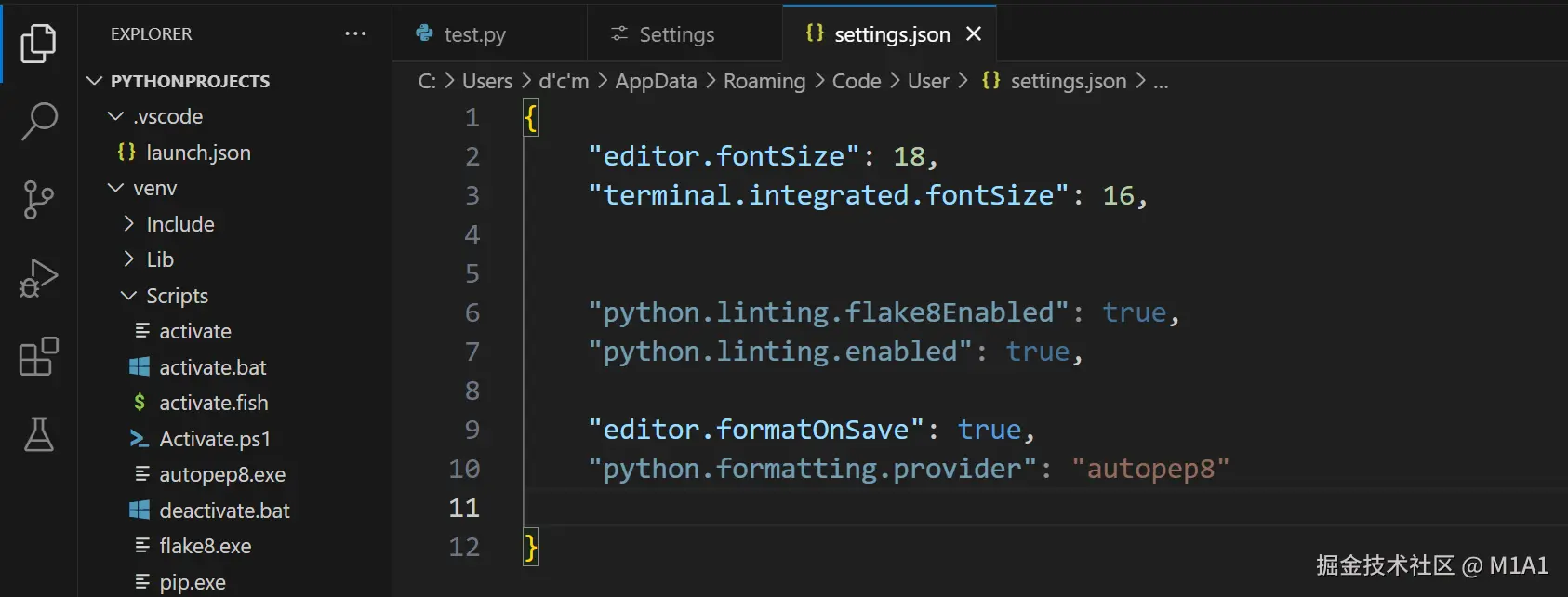Open launch.json in the explorer
The width and height of the screenshot is (1568, 597).
coord(198,153)
